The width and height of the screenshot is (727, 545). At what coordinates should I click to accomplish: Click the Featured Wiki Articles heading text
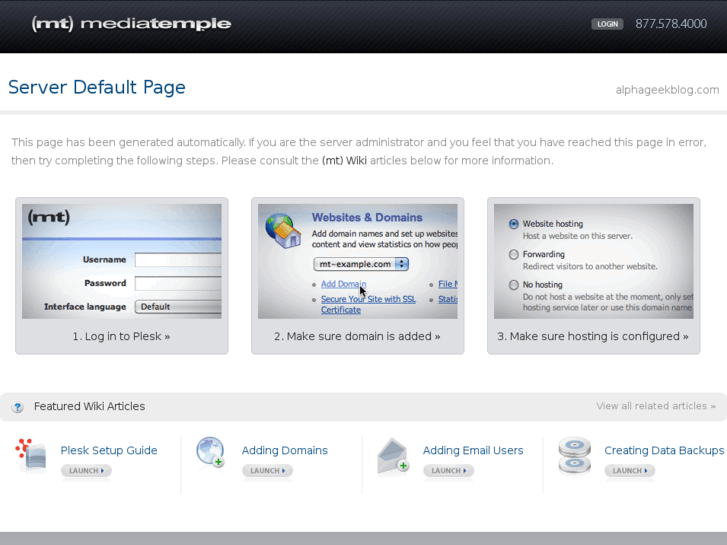click(x=89, y=406)
